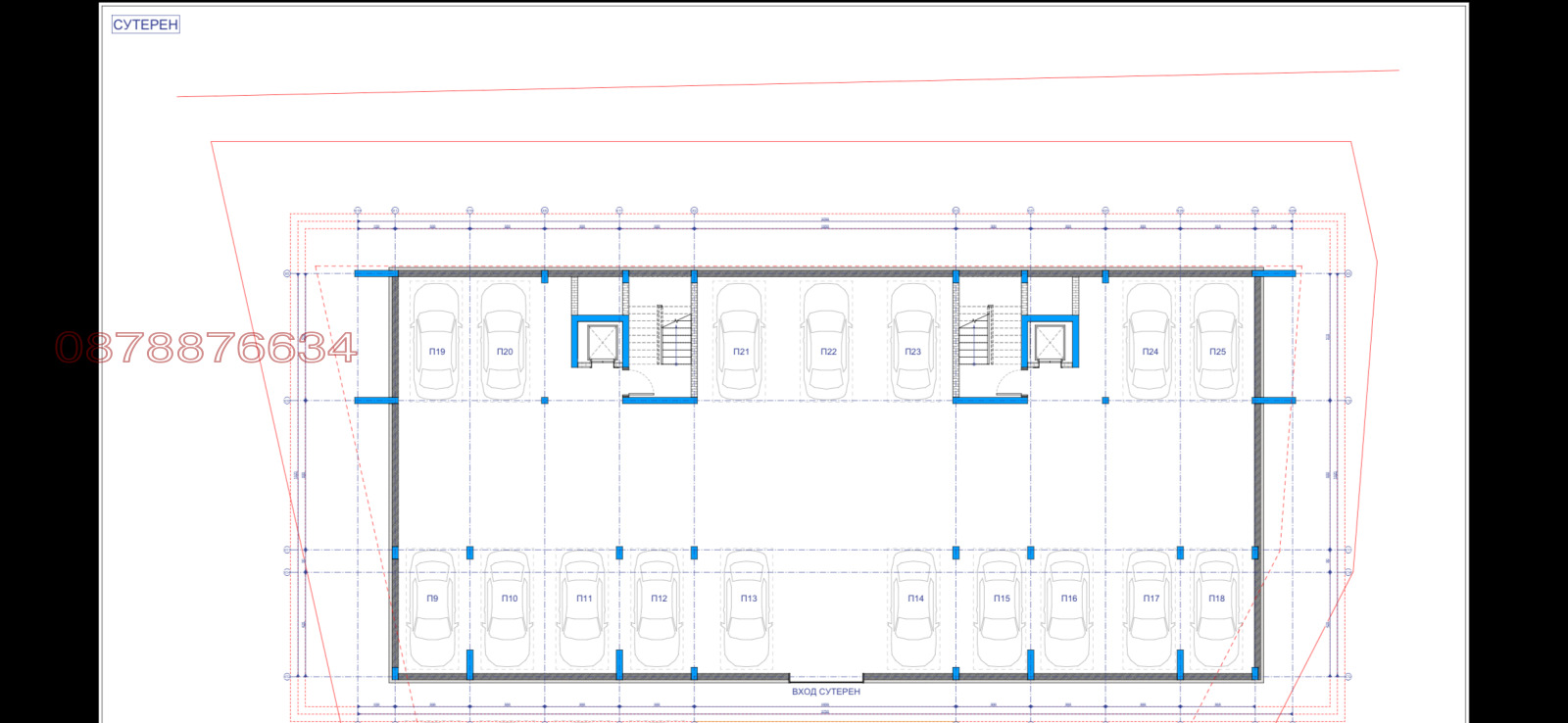The height and width of the screenshot is (723, 1568).
Task: Select parking space П19 car
Action: [x=436, y=343]
